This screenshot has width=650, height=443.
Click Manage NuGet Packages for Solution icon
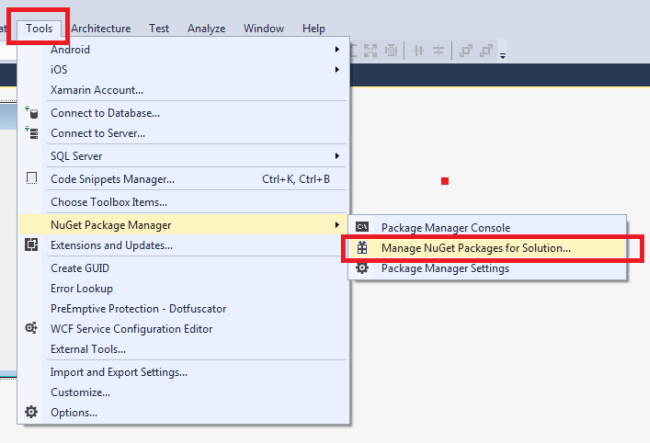pos(362,248)
